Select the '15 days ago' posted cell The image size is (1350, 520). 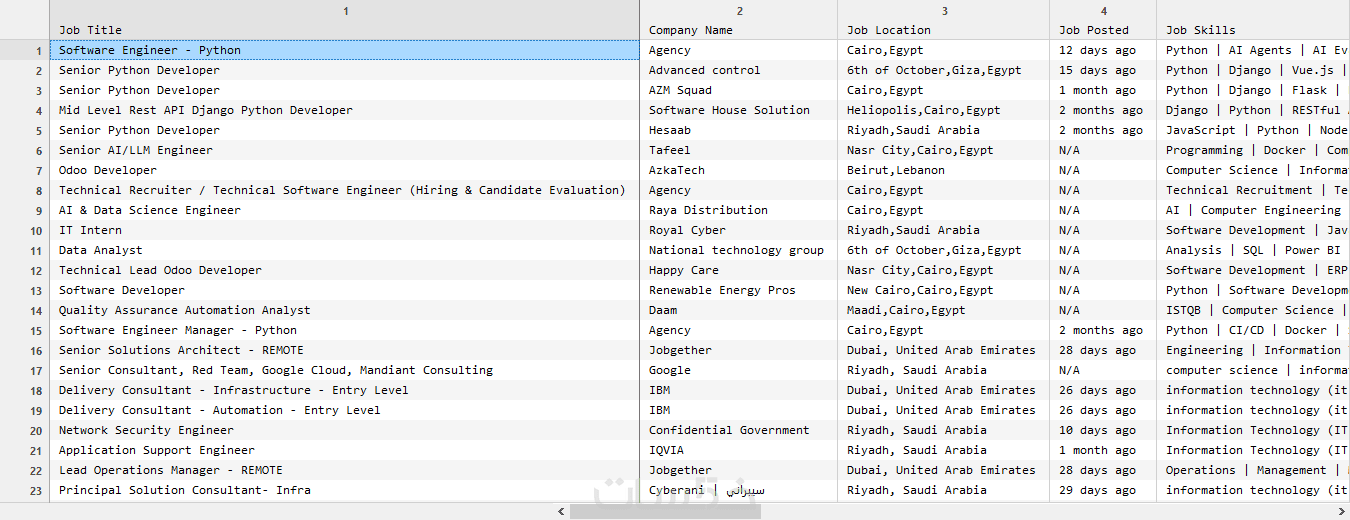(1103, 70)
